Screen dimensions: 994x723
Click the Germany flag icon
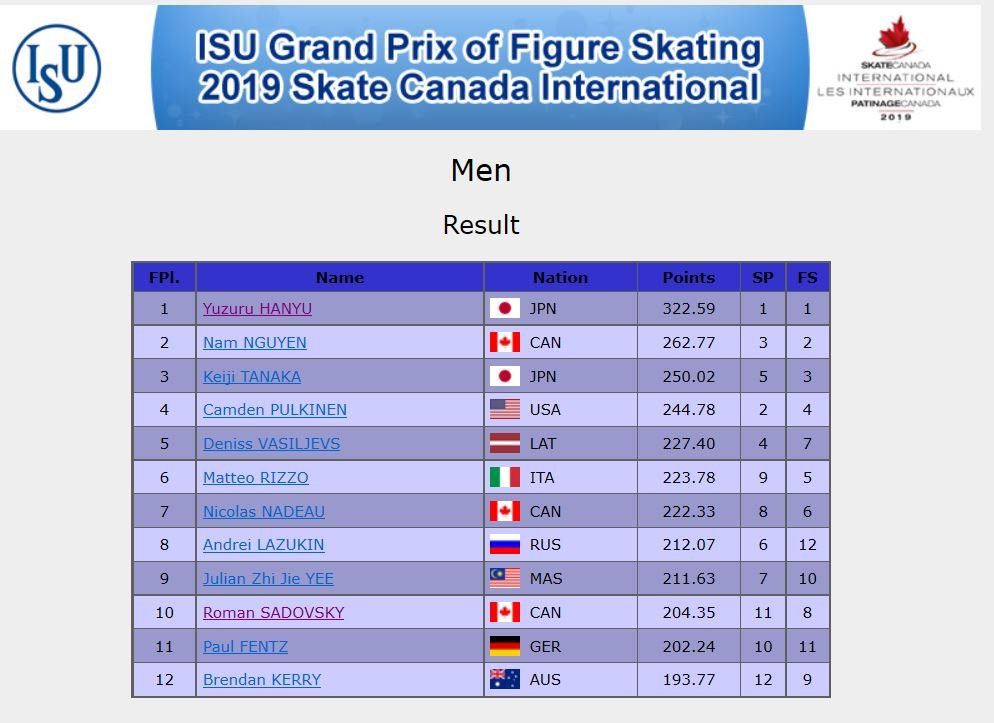tap(505, 646)
